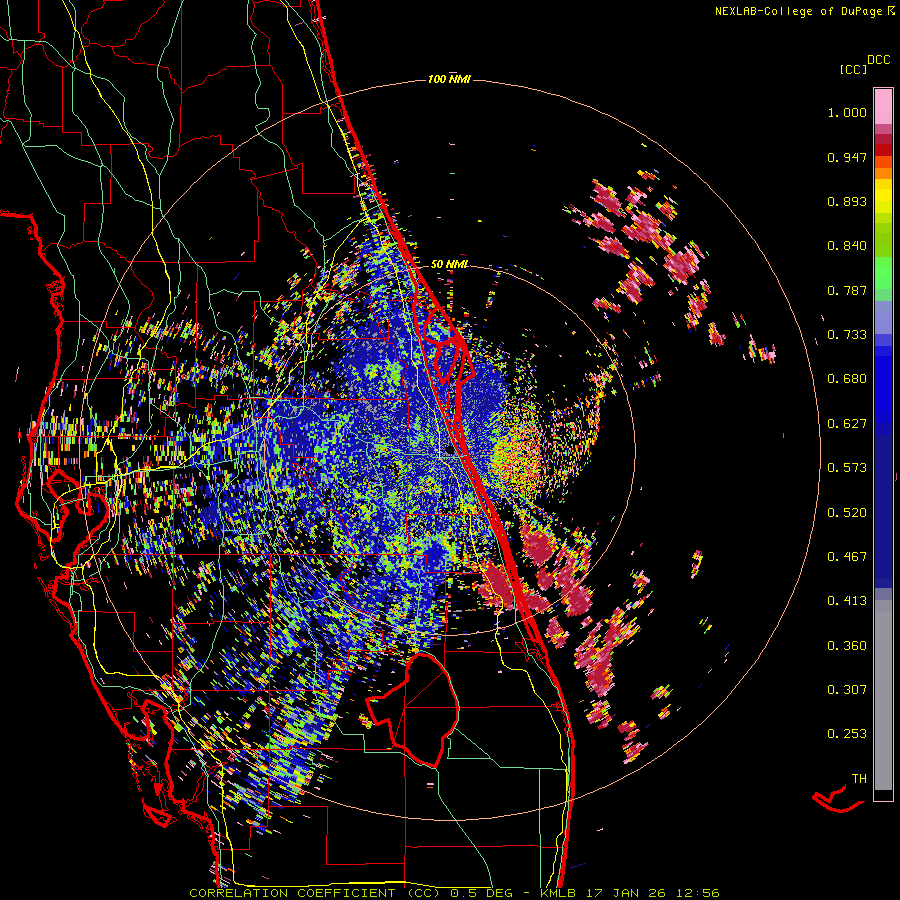Click the 50 NMI range ring label

tap(449, 264)
